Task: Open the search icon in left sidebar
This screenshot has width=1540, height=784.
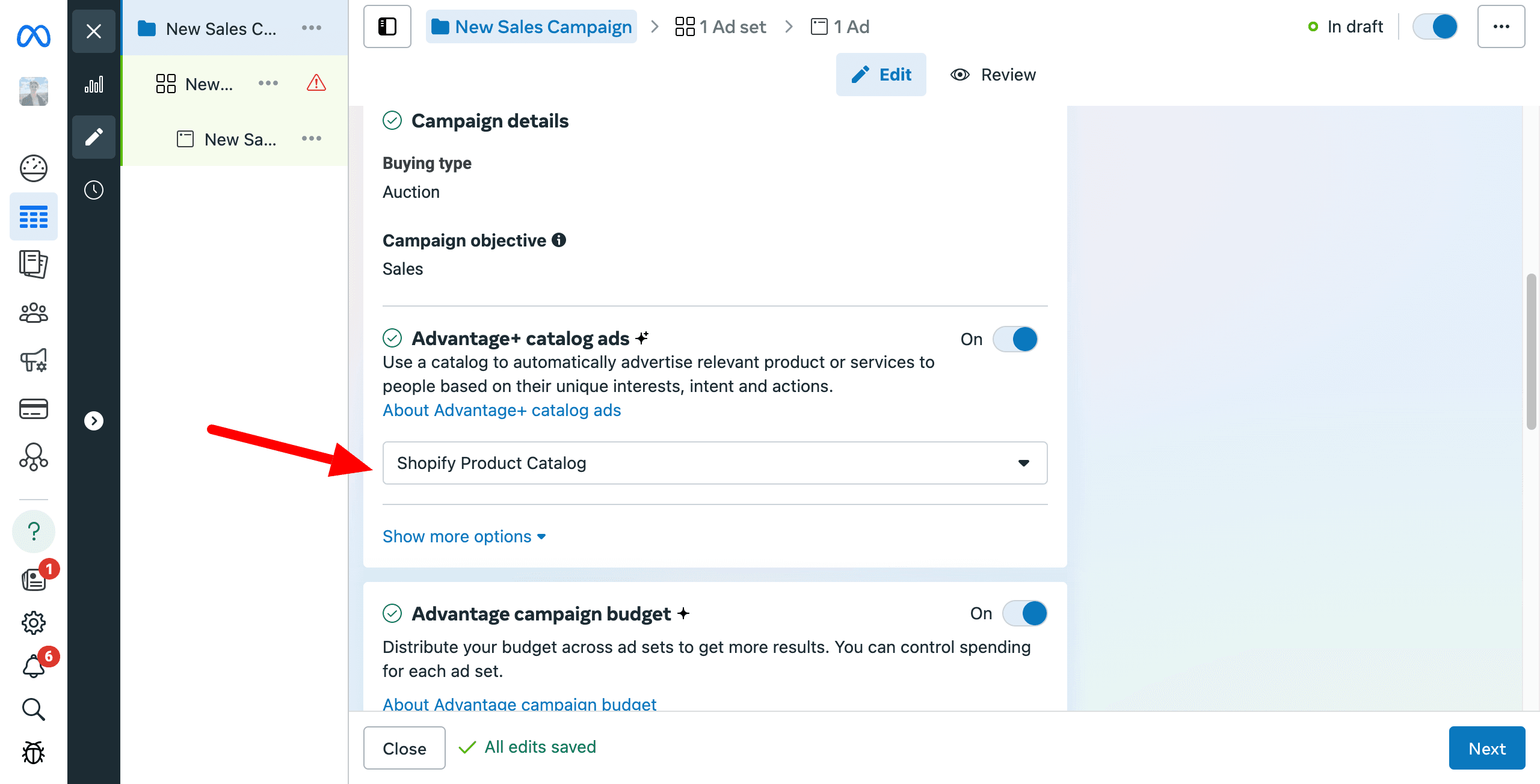Action: [33, 709]
